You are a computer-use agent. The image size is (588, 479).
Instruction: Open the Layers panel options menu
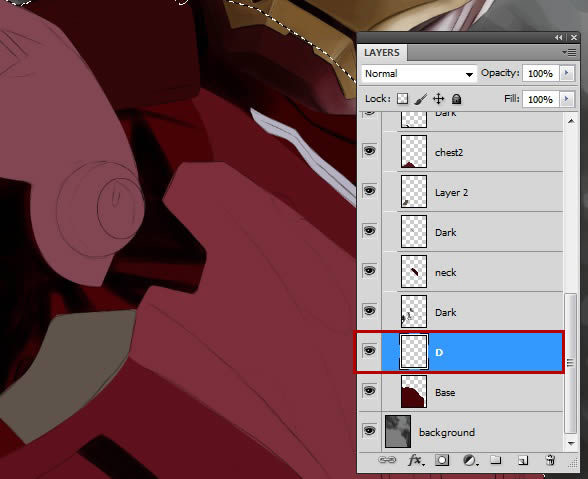(x=569, y=53)
